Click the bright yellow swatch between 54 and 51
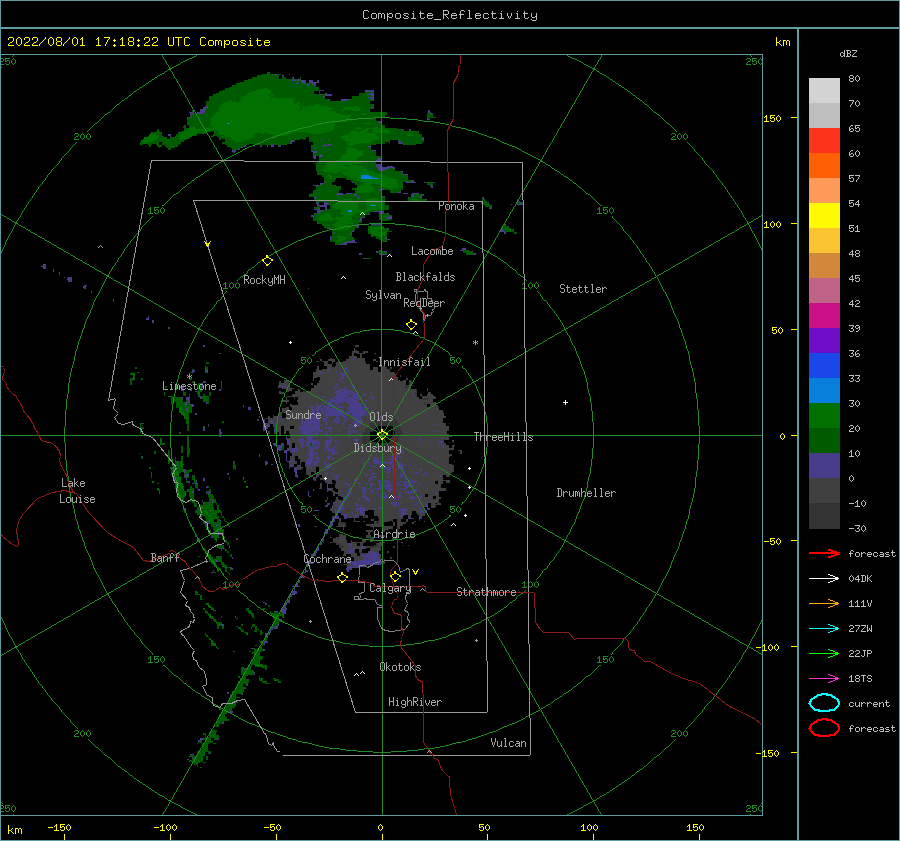The image size is (900, 841). 824,215
